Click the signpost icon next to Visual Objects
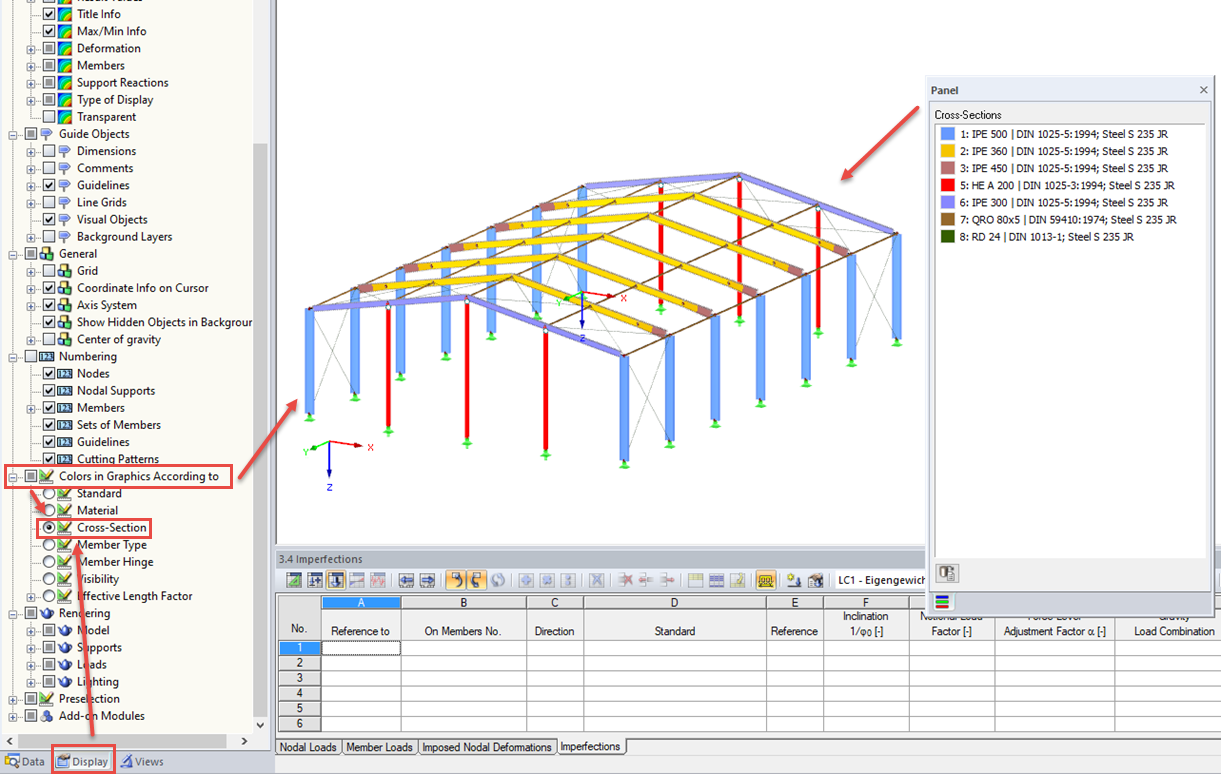Screen dimensions: 1221x774 coord(66,219)
